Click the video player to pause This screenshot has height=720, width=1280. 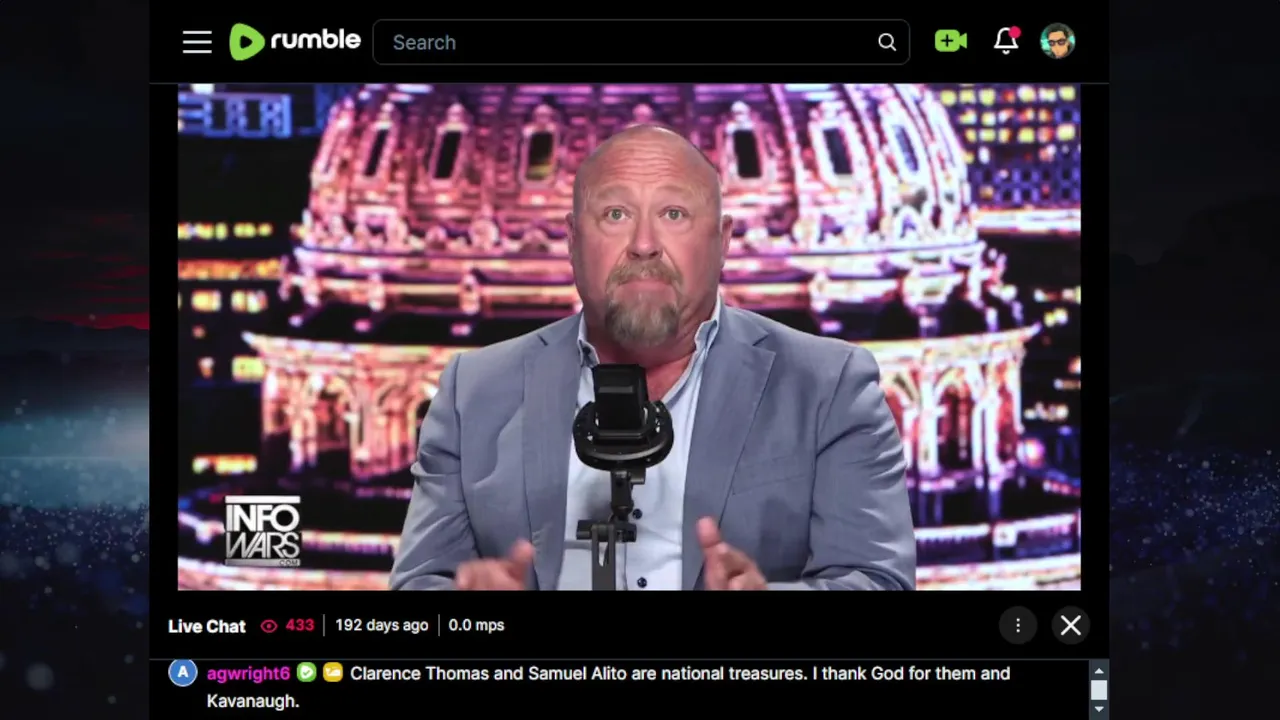[629, 337]
